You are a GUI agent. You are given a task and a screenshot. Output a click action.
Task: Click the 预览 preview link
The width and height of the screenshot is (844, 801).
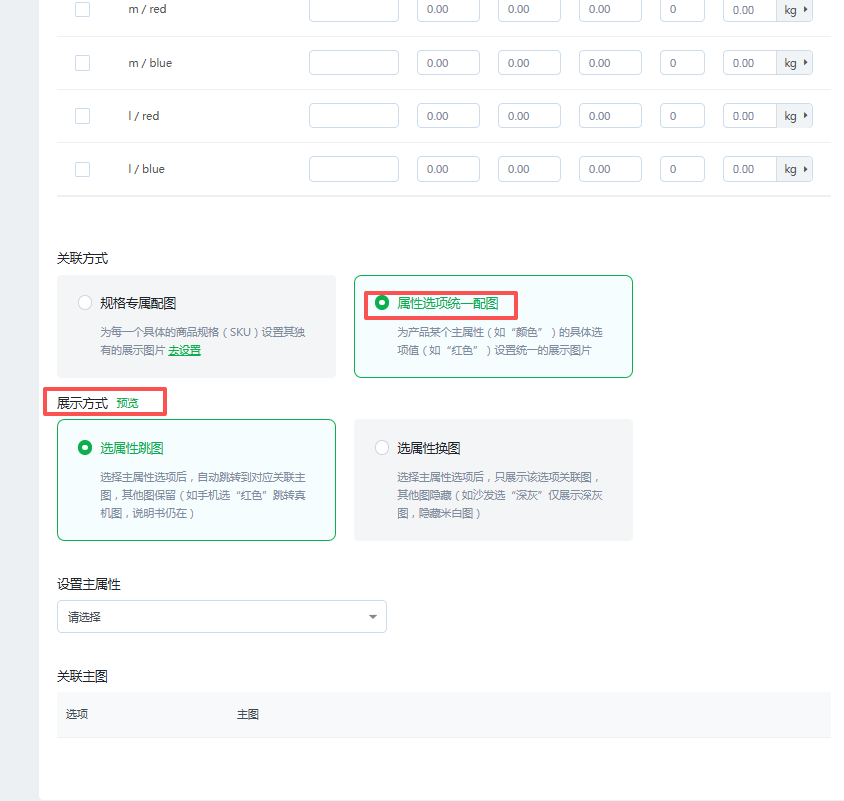[127, 403]
